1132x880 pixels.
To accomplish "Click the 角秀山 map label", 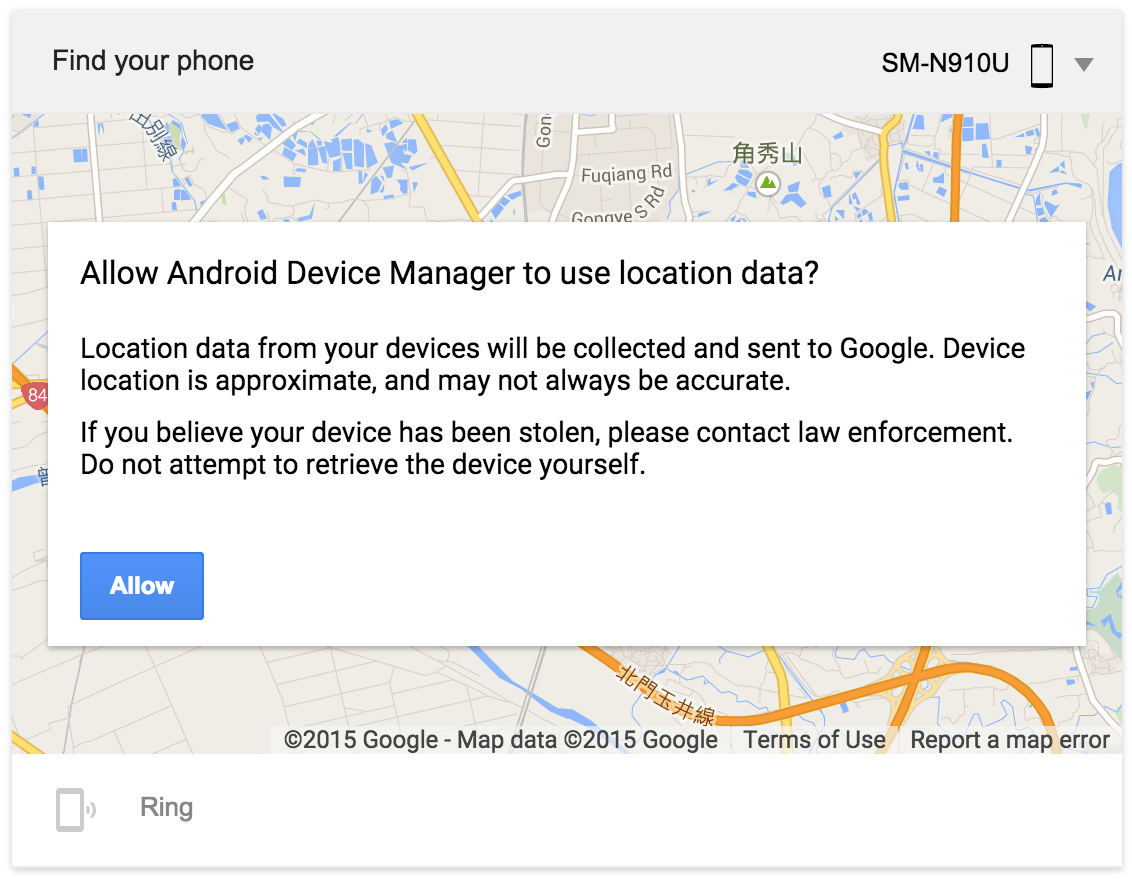I will click(x=767, y=154).
